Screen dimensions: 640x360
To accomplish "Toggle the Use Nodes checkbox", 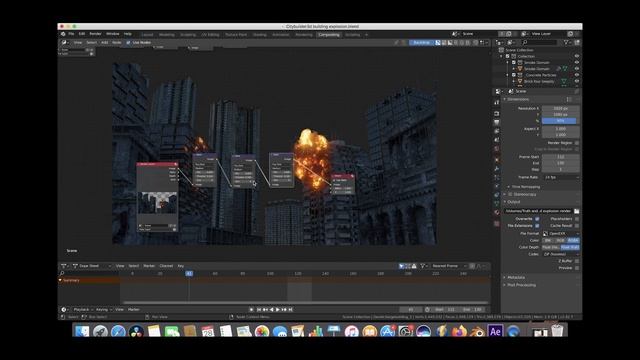I will pos(128,42).
